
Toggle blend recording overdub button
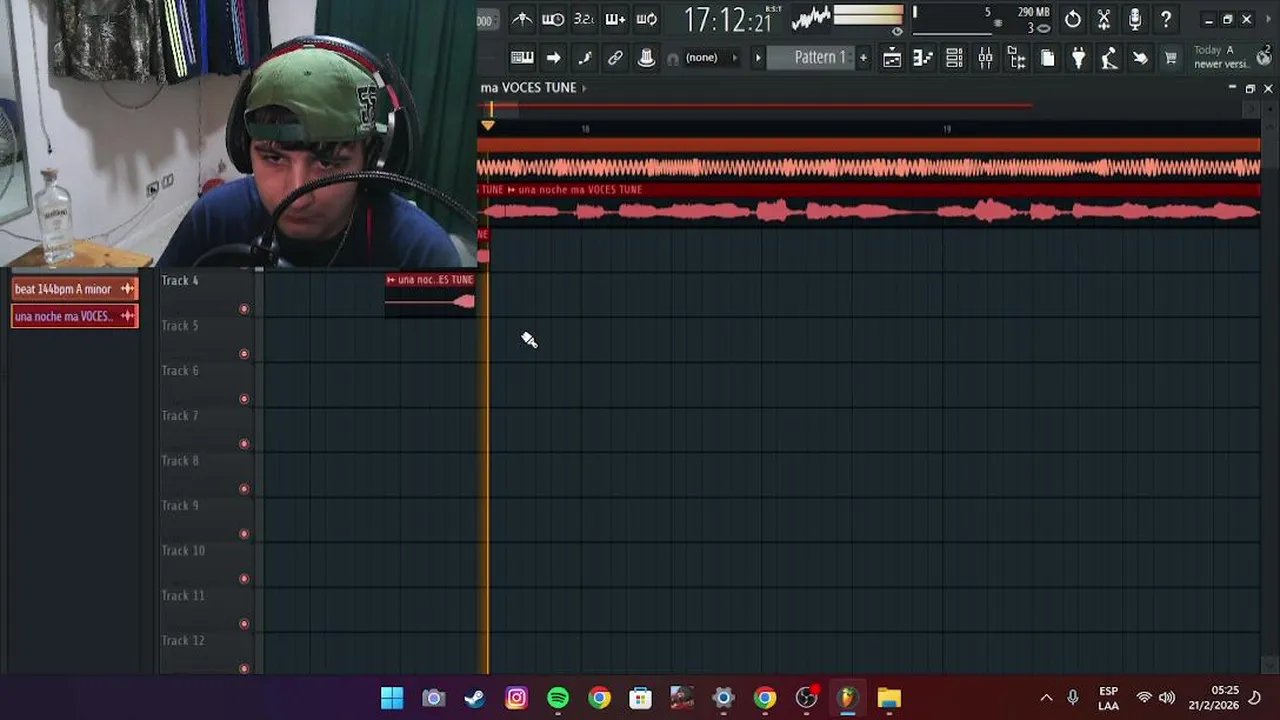pos(615,19)
